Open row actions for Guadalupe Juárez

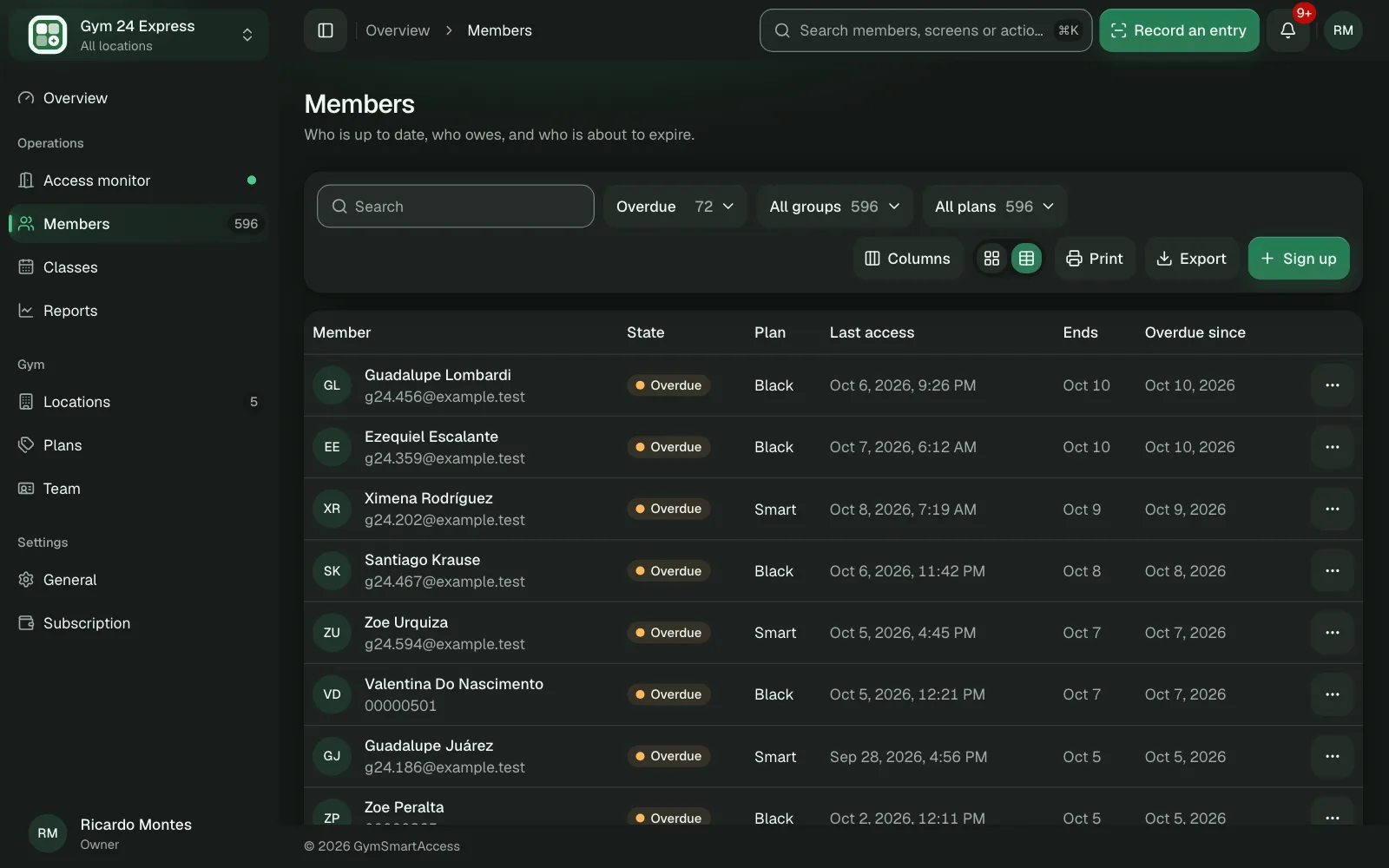(x=1333, y=756)
